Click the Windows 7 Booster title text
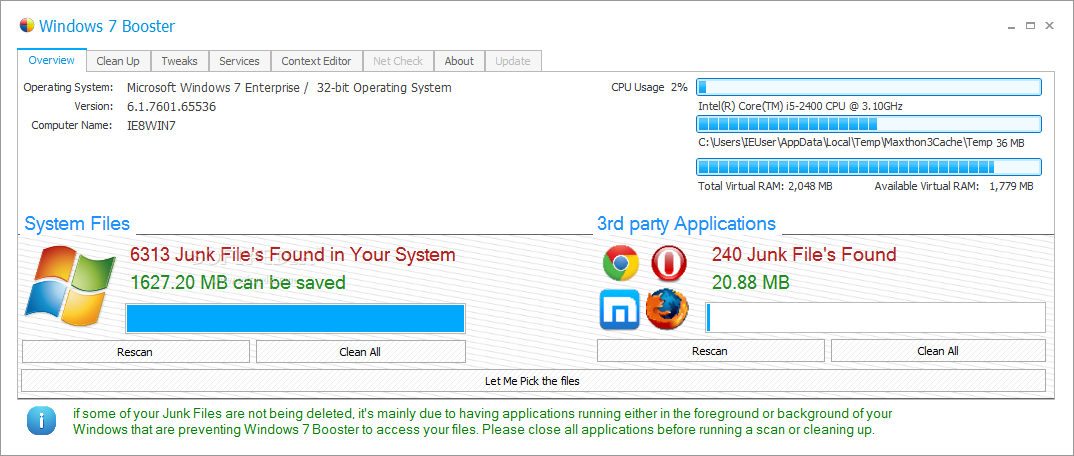Image resolution: width=1074 pixels, height=456 pixels. click(107, 27)
